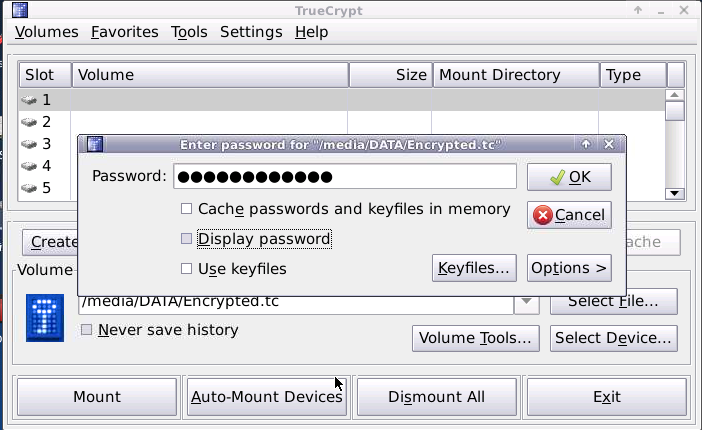The width and height of the screenshot is (702, 430).
Task: Click the TrueCrypt logo beside the volume path
Action: pos(46,317)
